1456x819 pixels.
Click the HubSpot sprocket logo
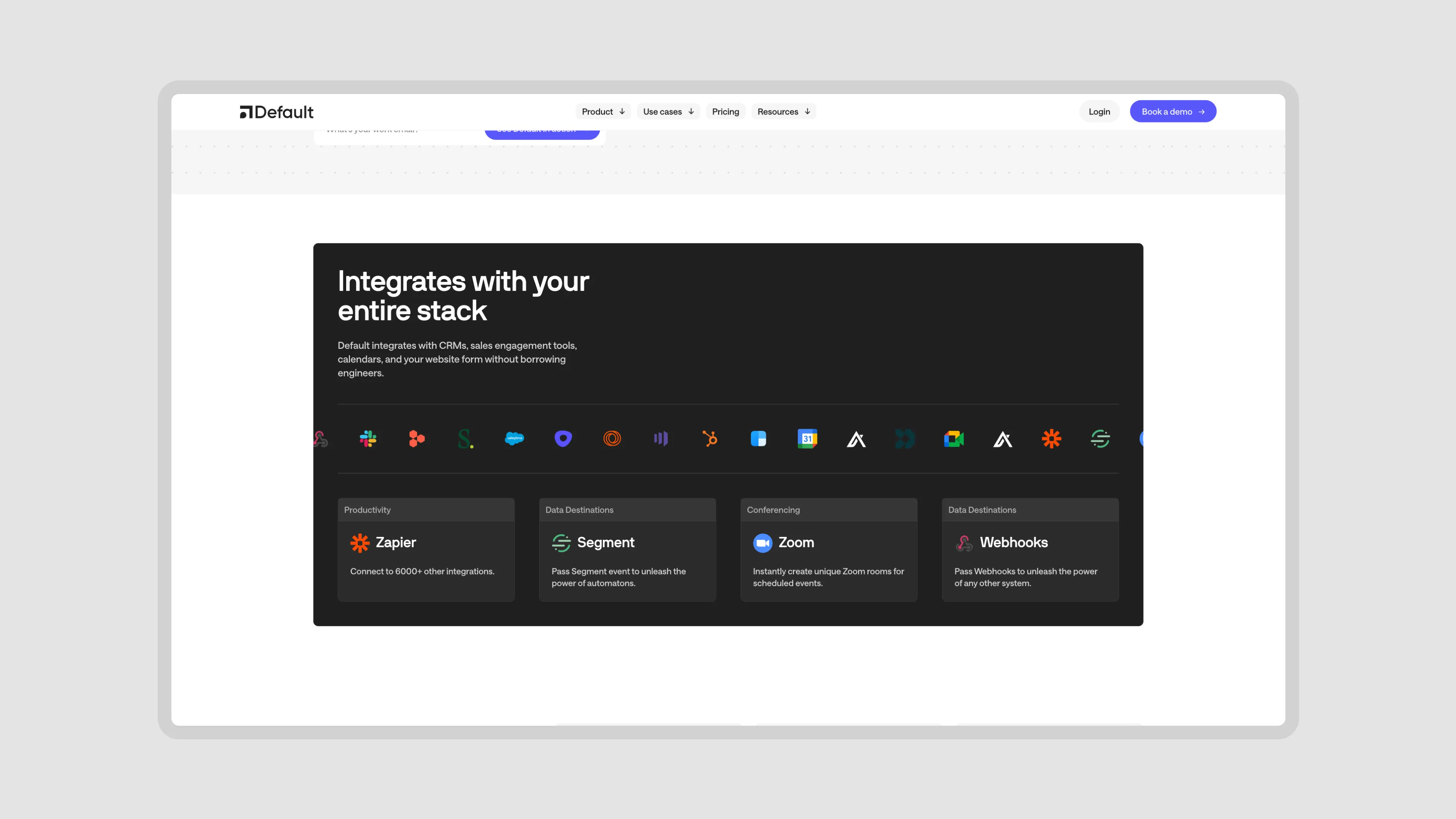click(x=709, y=439)
